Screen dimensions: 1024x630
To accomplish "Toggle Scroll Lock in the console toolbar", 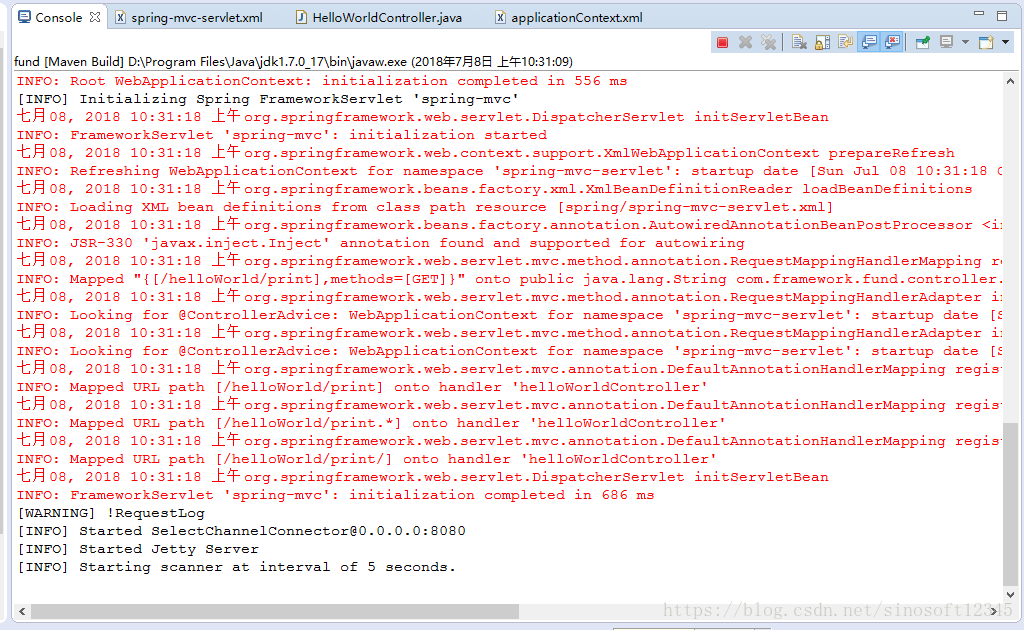I will pos(822,42).
